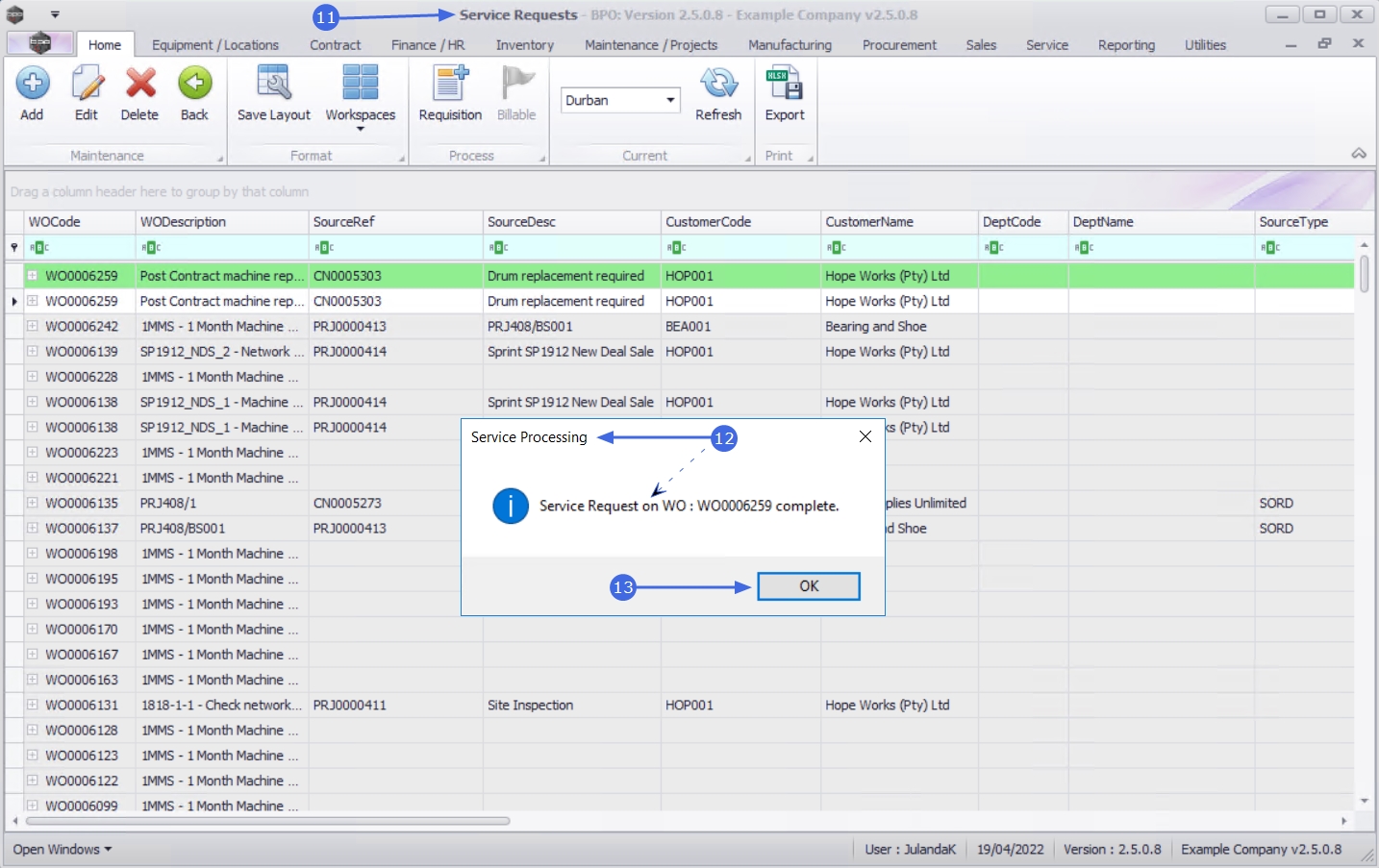The width and height of the screenshot is (1379, 868).
Task: Open the Workspaces dropdown
Action: pyautogui.click(x=361, y=94)
